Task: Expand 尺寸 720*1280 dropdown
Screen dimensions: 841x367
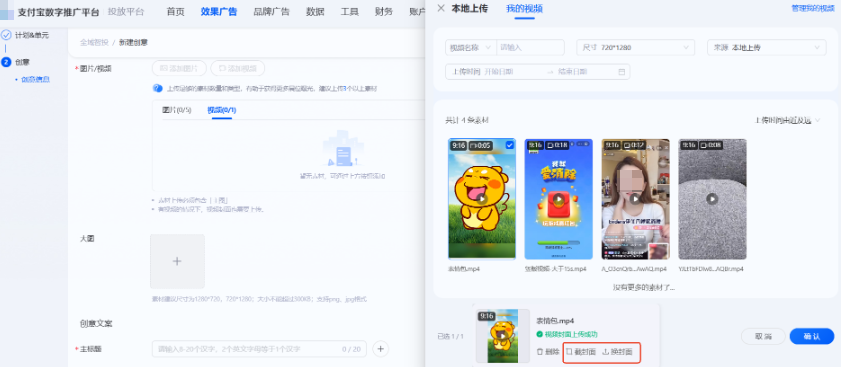Action: [x=636, y=47]
